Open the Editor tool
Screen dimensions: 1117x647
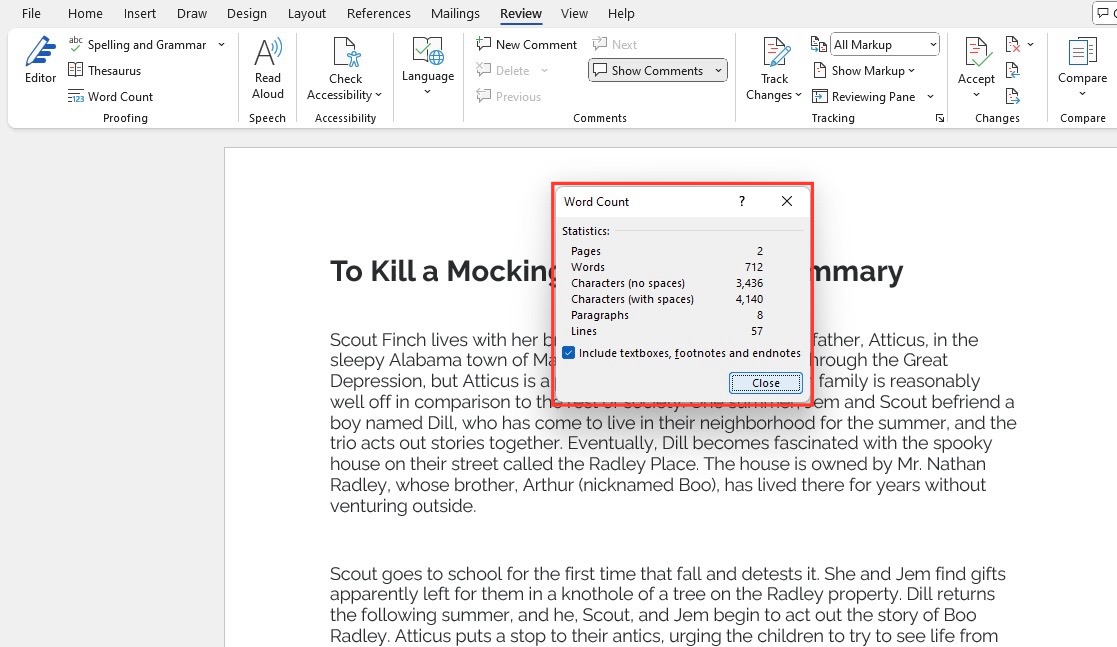point(40,60)
